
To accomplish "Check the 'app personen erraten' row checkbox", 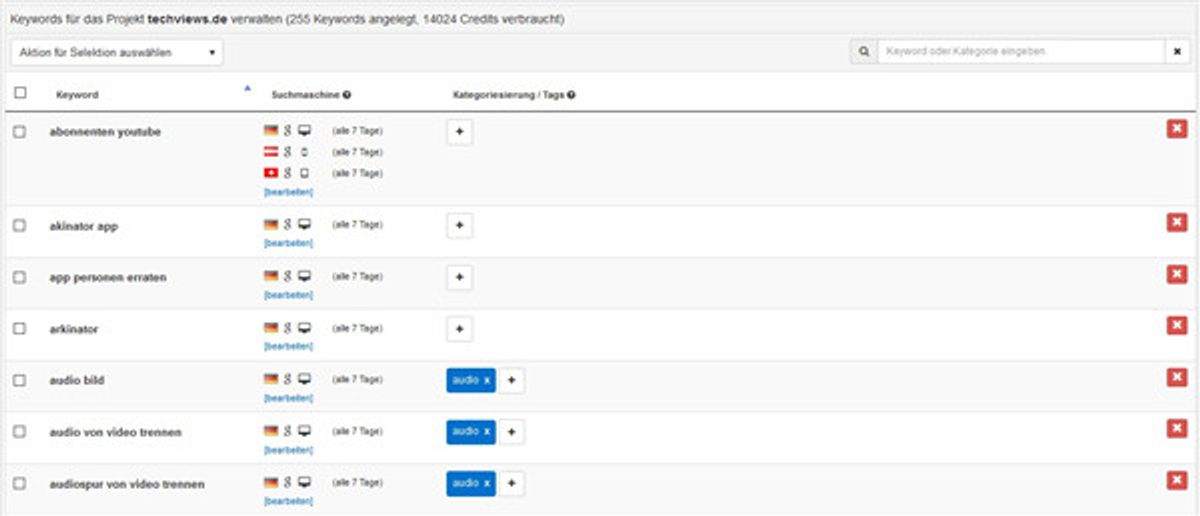I will click(19, 277).
